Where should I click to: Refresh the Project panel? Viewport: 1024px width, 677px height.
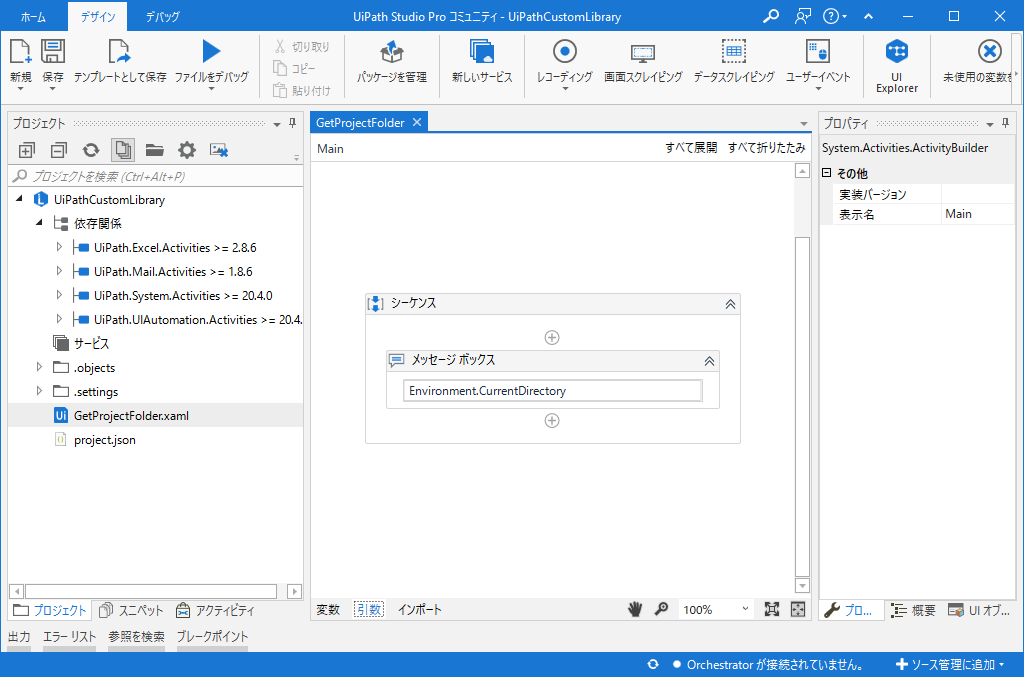pos(91,150)
